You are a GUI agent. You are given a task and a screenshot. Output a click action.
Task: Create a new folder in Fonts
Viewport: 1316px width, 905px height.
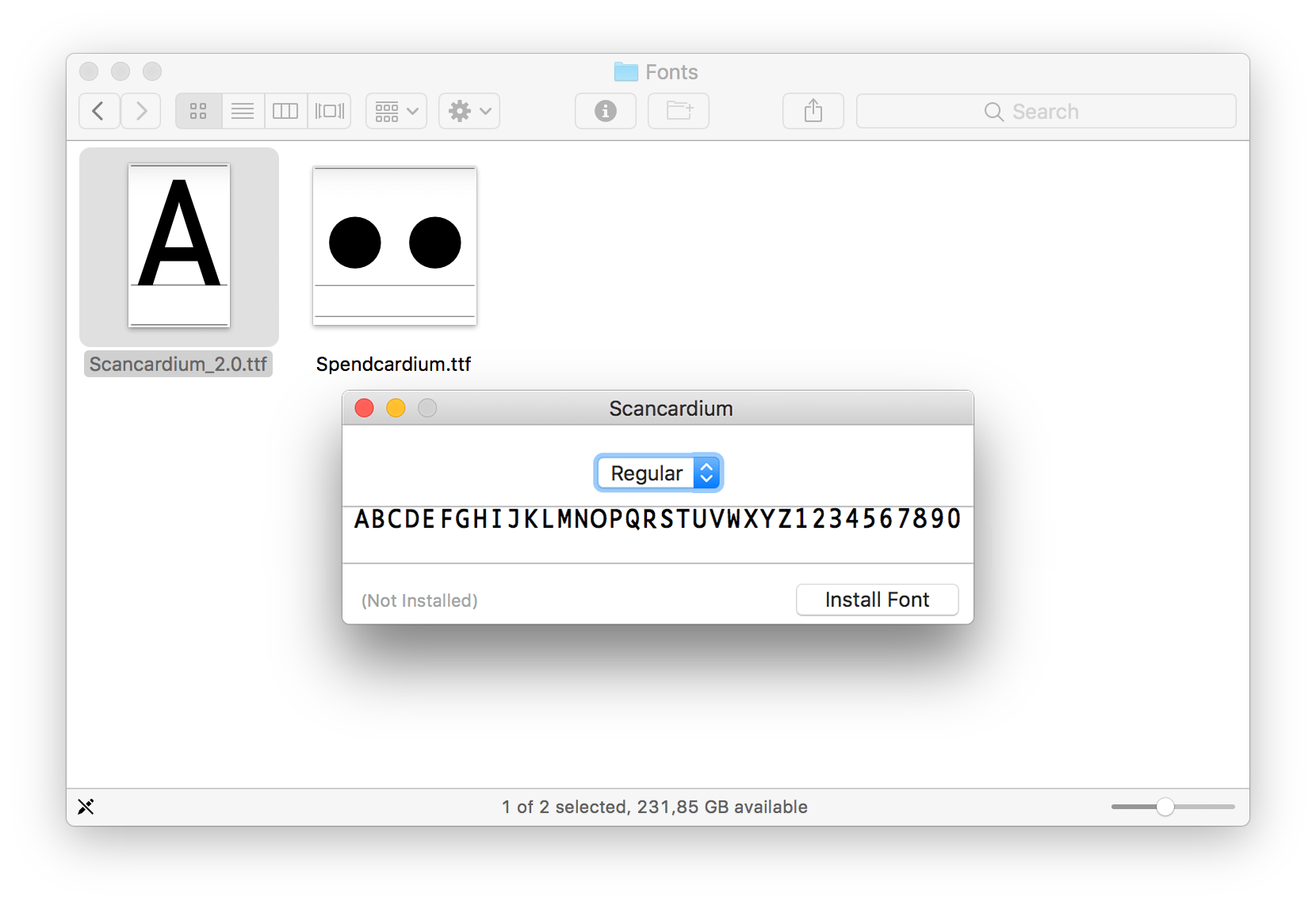(678, 111)
